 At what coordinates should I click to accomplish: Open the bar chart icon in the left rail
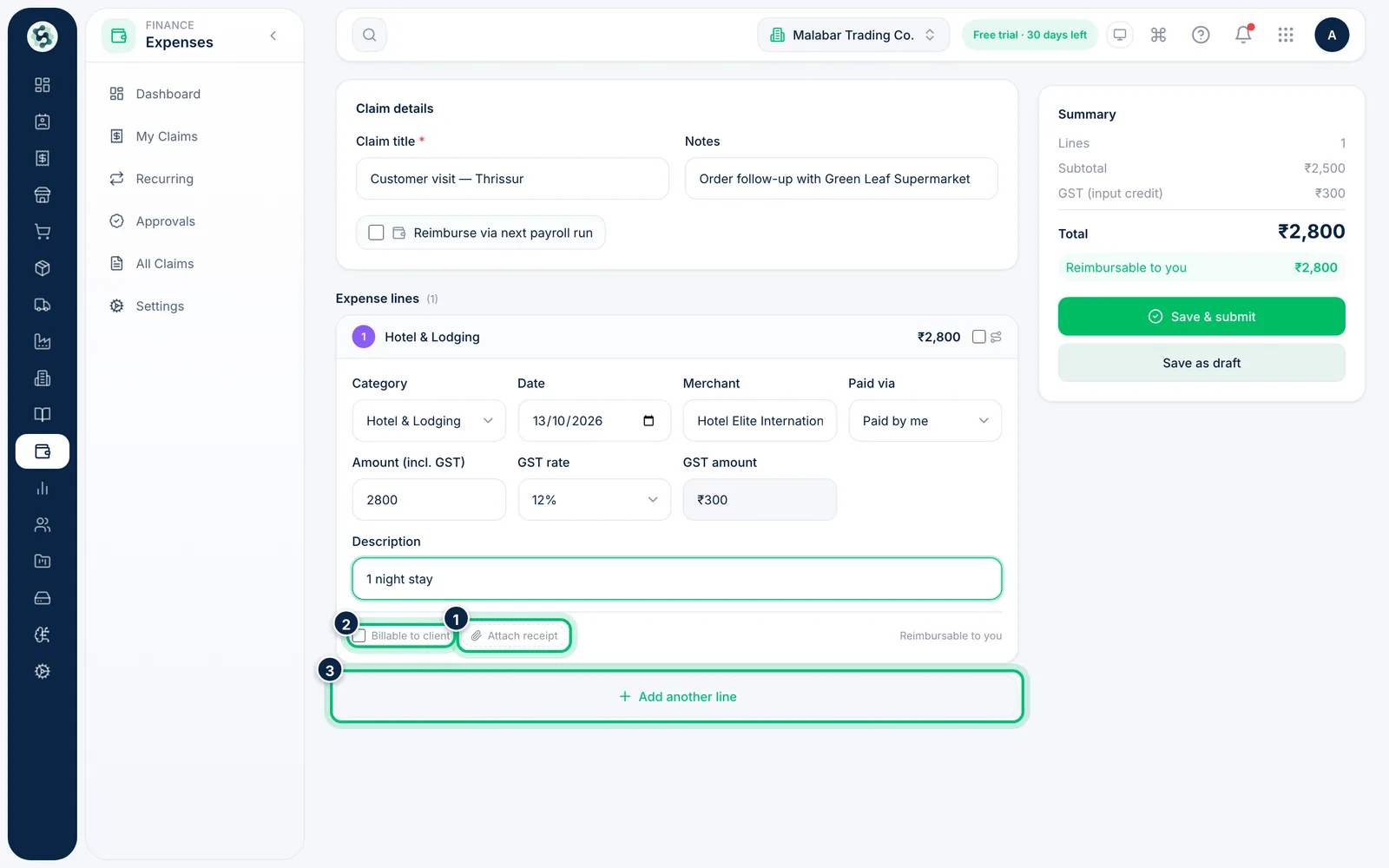42,488
